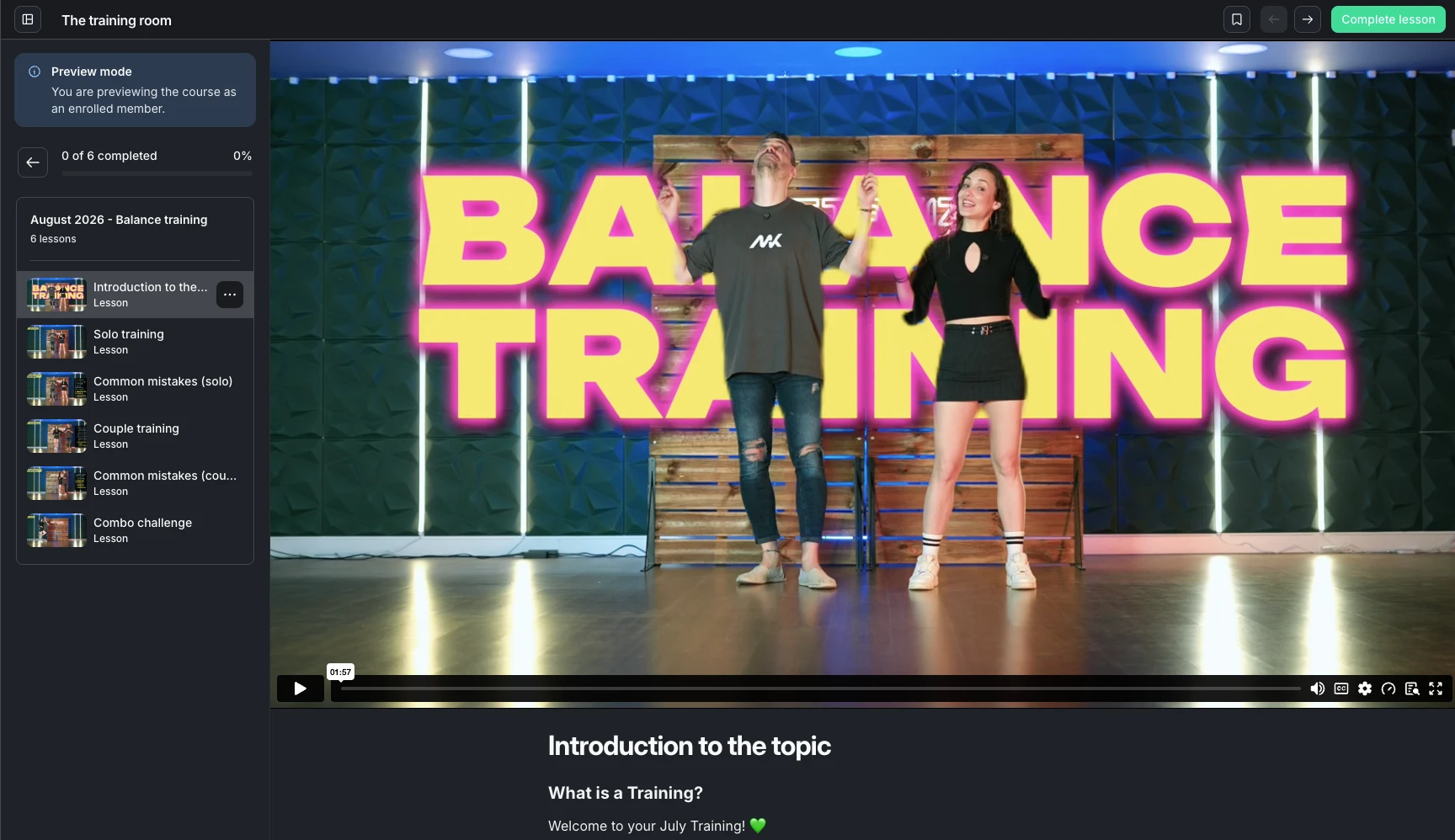The image size is (1455, 840).
Task: Open transcript search in video player
Action: (x=1412, y=688)
